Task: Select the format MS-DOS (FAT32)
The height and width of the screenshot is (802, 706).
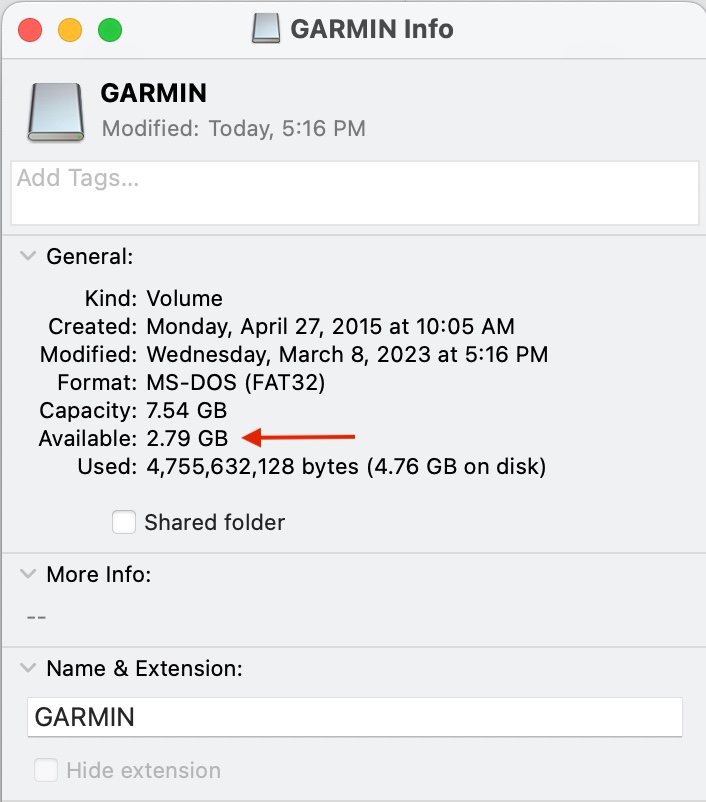Action: pyautogui.click(x=236, y=383)
